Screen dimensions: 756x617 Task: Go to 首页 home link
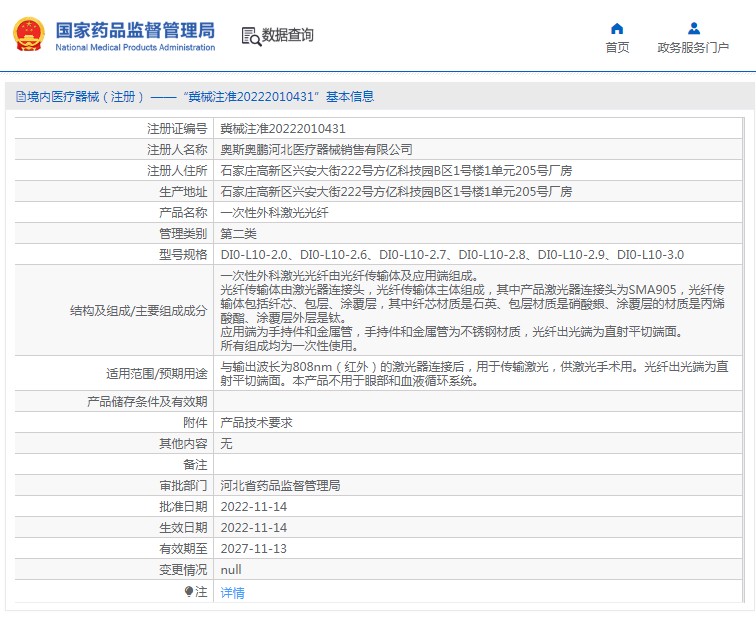617,47
